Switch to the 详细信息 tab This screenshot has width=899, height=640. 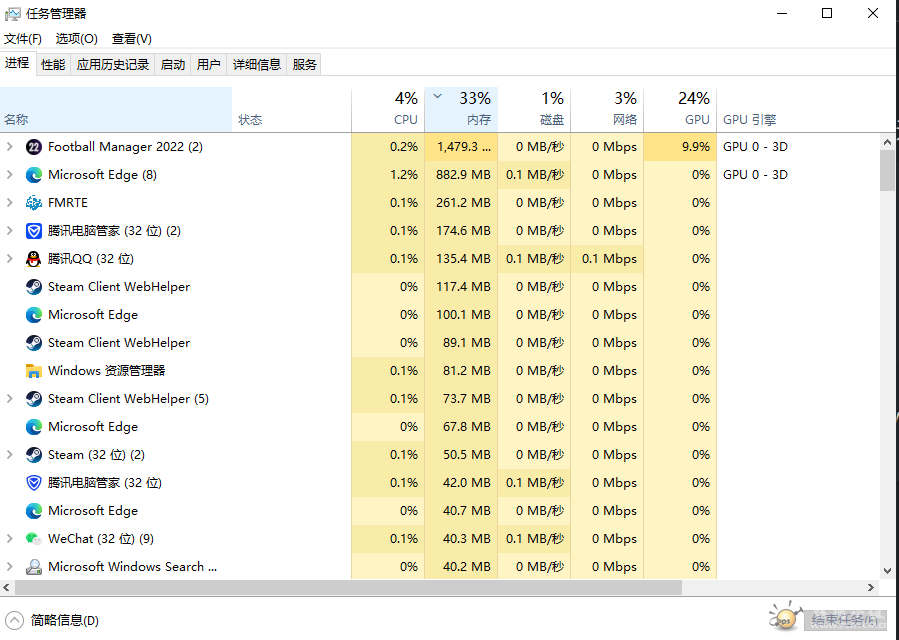(256, 65)
